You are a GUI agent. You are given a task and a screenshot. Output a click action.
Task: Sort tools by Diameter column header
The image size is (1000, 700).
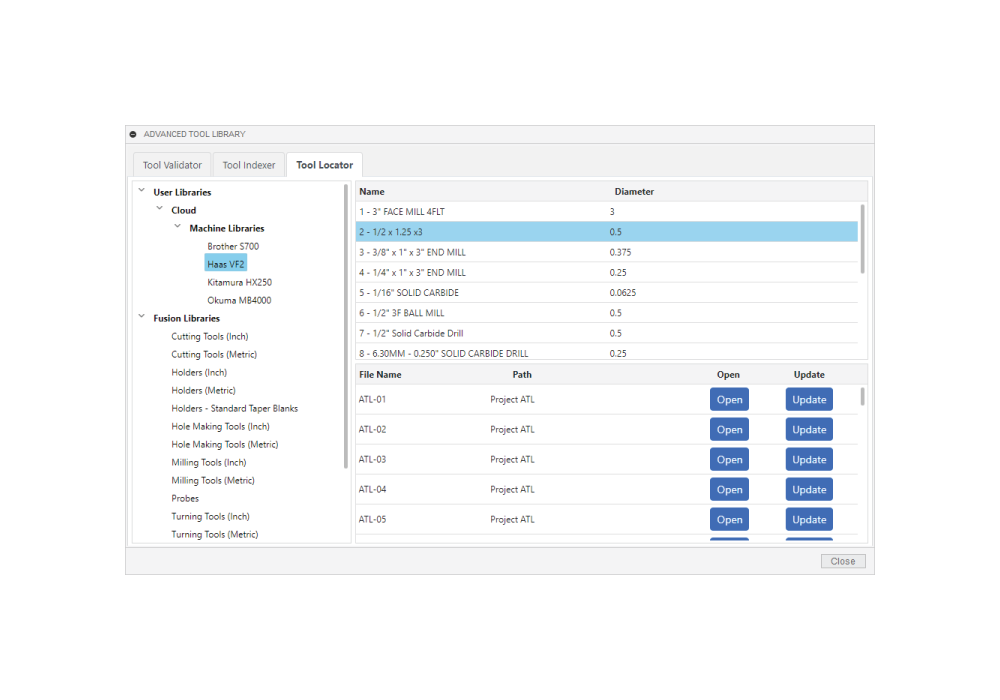coord(634,192)
